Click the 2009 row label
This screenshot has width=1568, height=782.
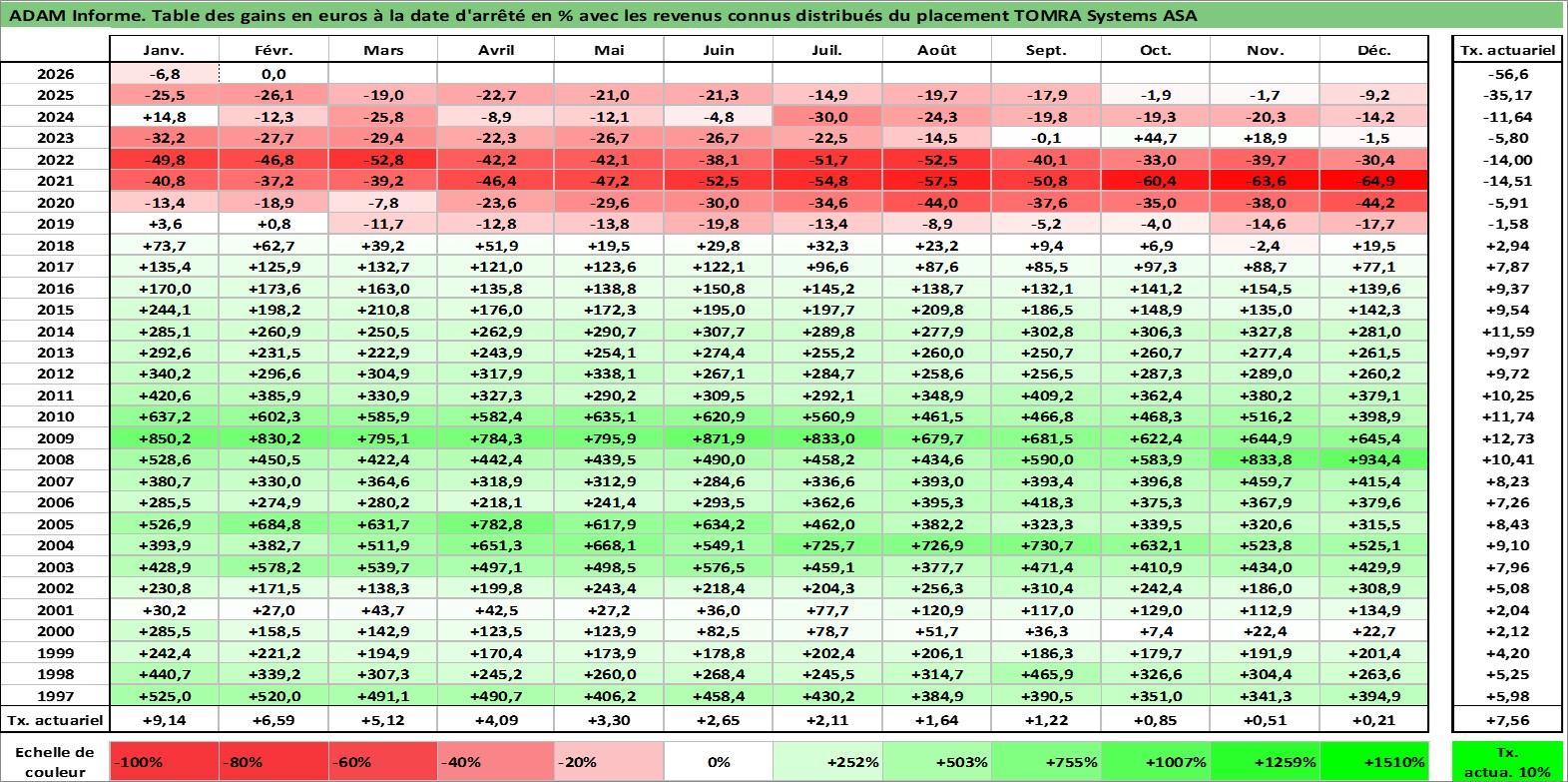[55, 438]
